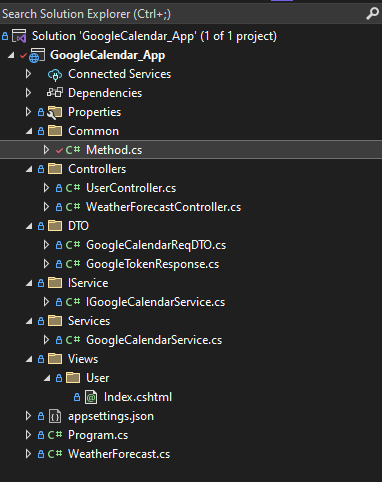Screen dimensions: 382x482
Task: Click the C# icon of UserController.cs
Action: [73, 188]
